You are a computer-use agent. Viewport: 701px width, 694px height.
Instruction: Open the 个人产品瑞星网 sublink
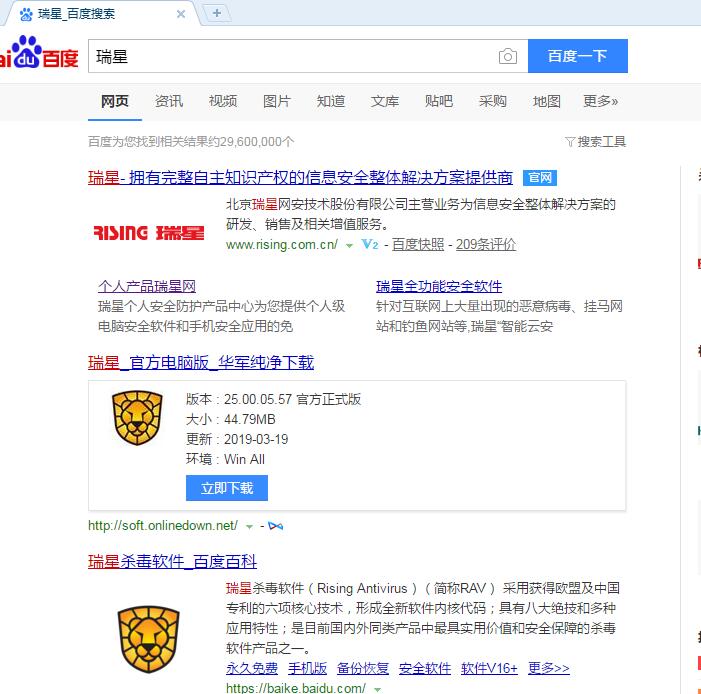pyautogui.click(x=147, y=286)
